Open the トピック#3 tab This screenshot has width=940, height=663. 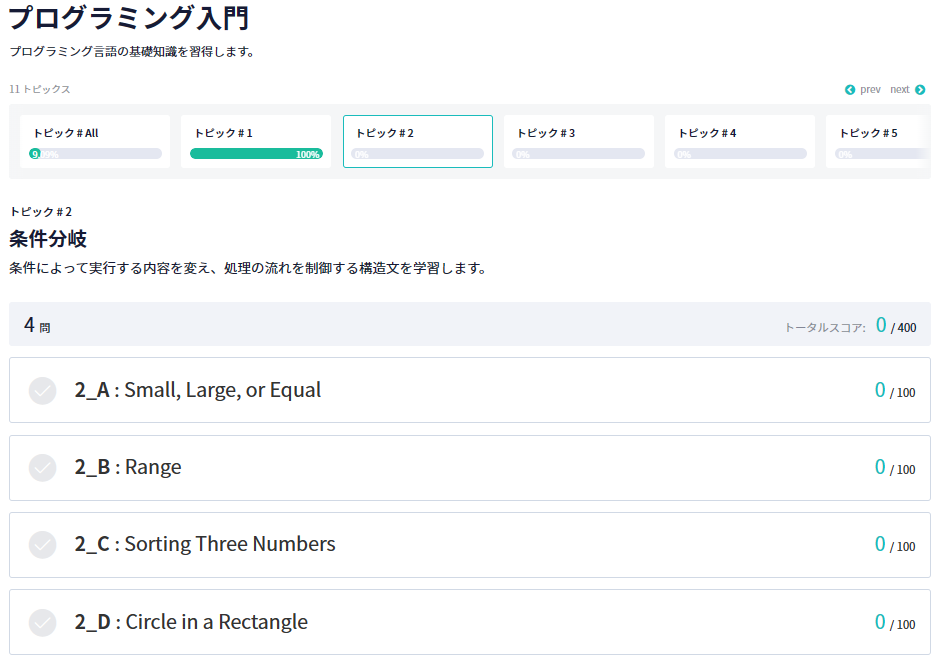[578, 141]
